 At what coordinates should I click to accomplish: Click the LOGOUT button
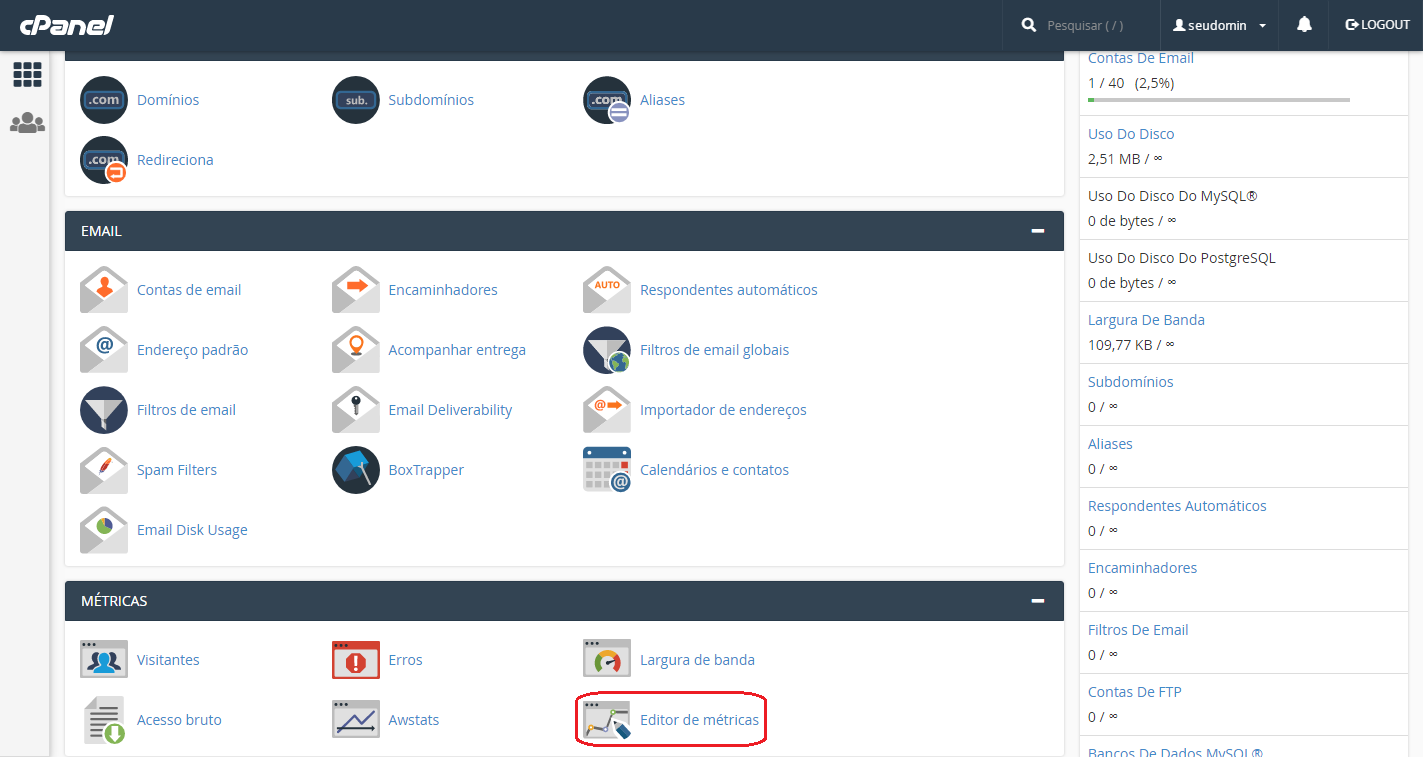[1377, 25]
